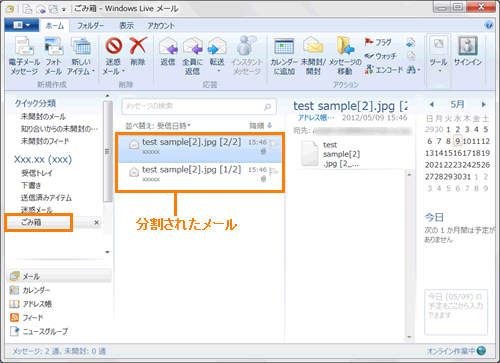Go to next month in calendar
Viewport: 500px width, 363px height.
pyautogui.click(x=484, y=104)
